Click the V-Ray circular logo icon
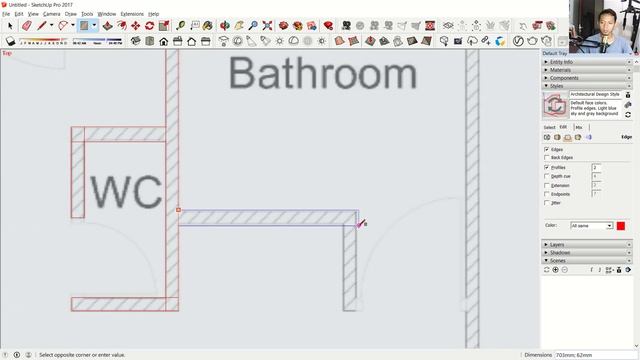 (518, 41)
